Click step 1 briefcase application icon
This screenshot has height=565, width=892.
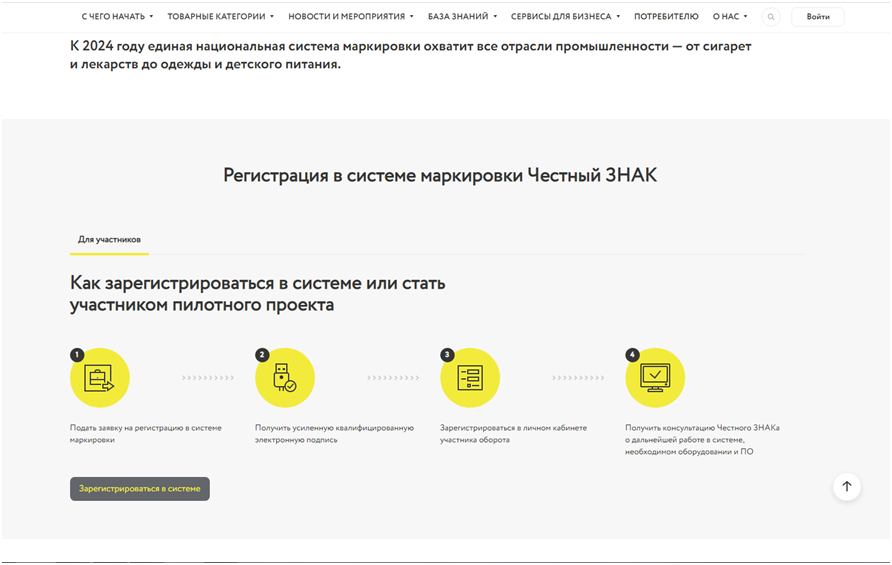coord(100,378)
